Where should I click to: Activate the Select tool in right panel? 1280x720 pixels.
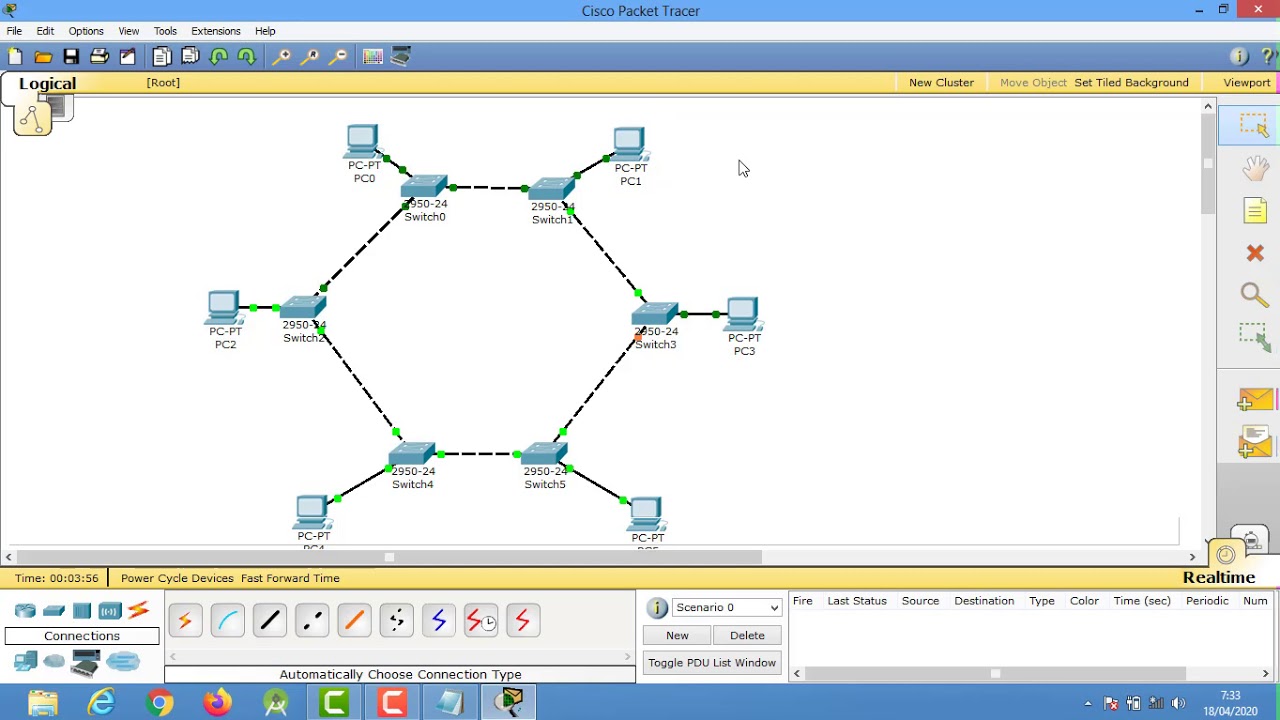1254,125
